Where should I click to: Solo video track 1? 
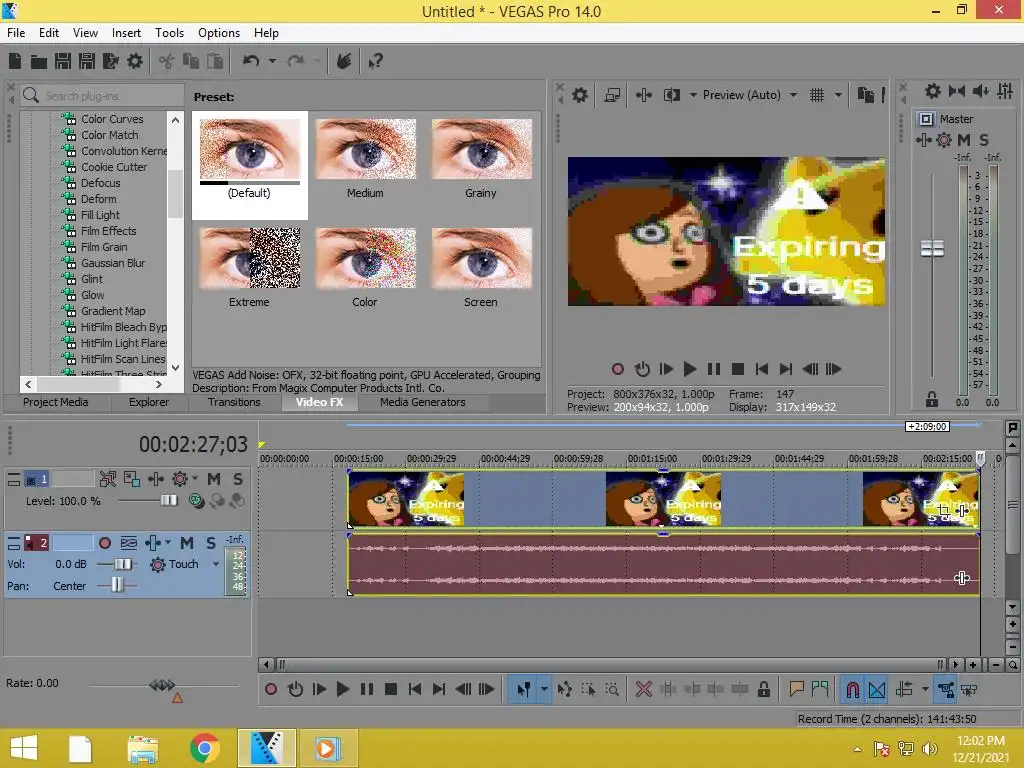click(238, 479)
